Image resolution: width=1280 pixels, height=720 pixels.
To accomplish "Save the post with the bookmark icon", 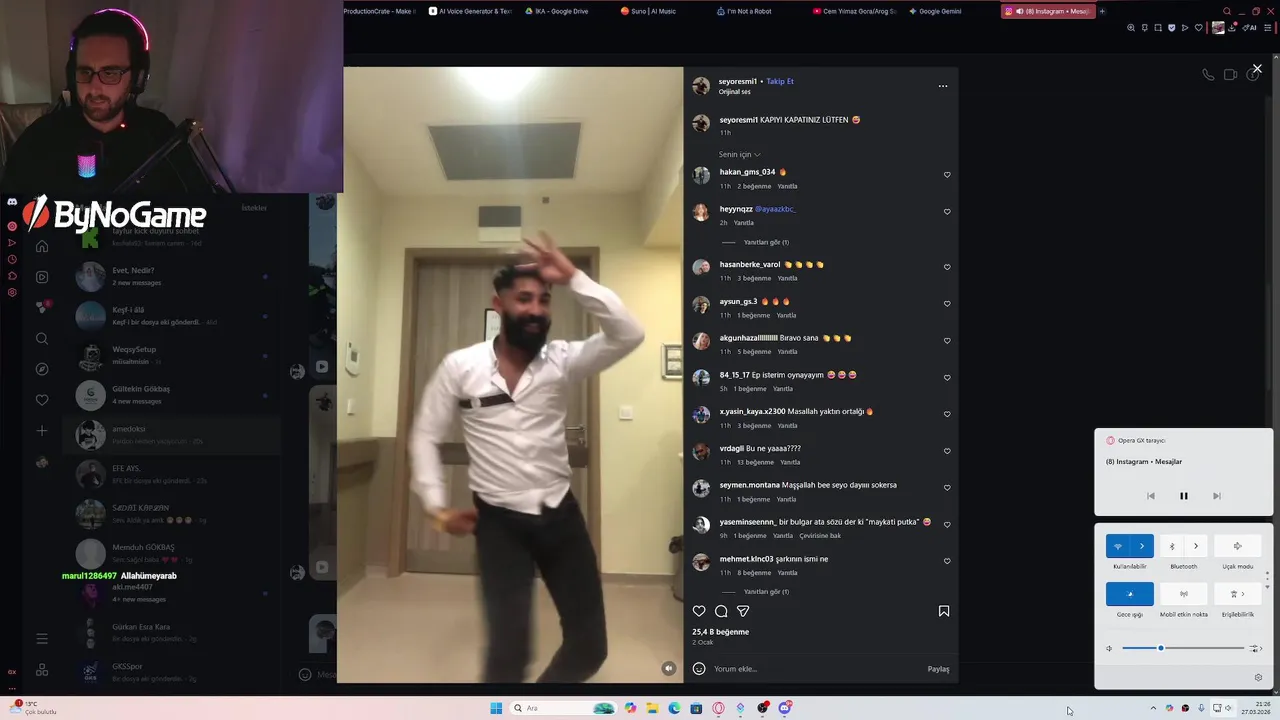I will coord(944,611).
